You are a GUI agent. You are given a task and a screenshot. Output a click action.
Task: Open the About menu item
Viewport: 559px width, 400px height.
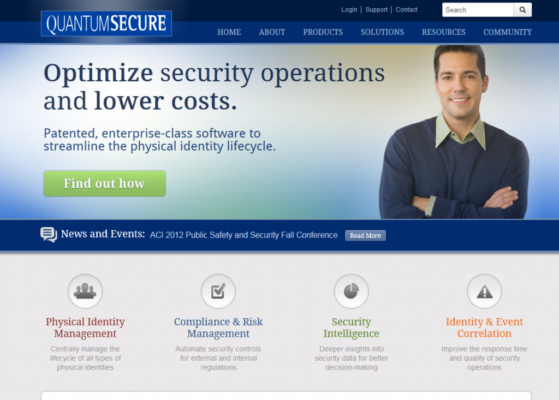click(272, 32)
